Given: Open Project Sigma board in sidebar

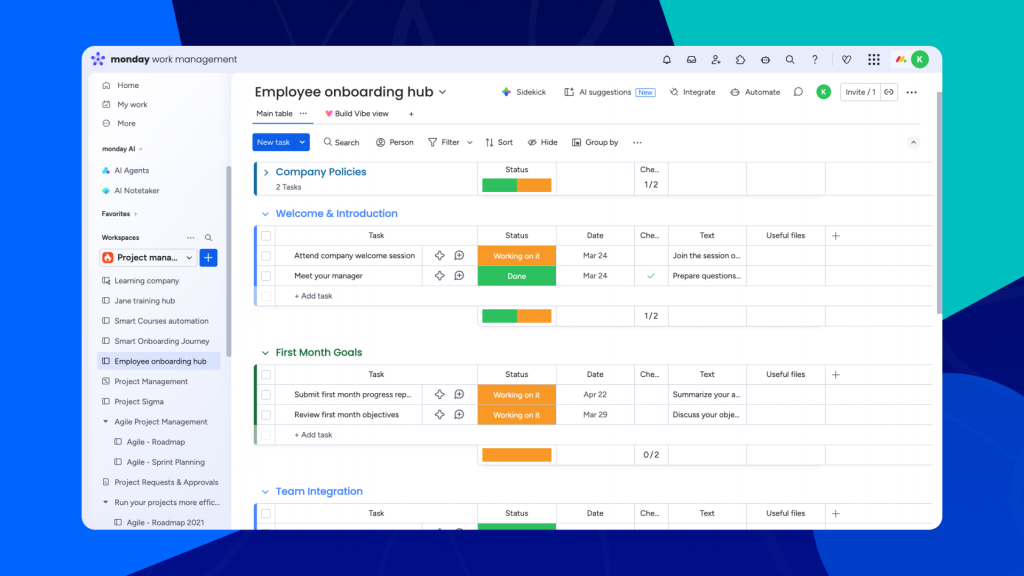Looking at the screenshot, I should click(x=138, y=402).
